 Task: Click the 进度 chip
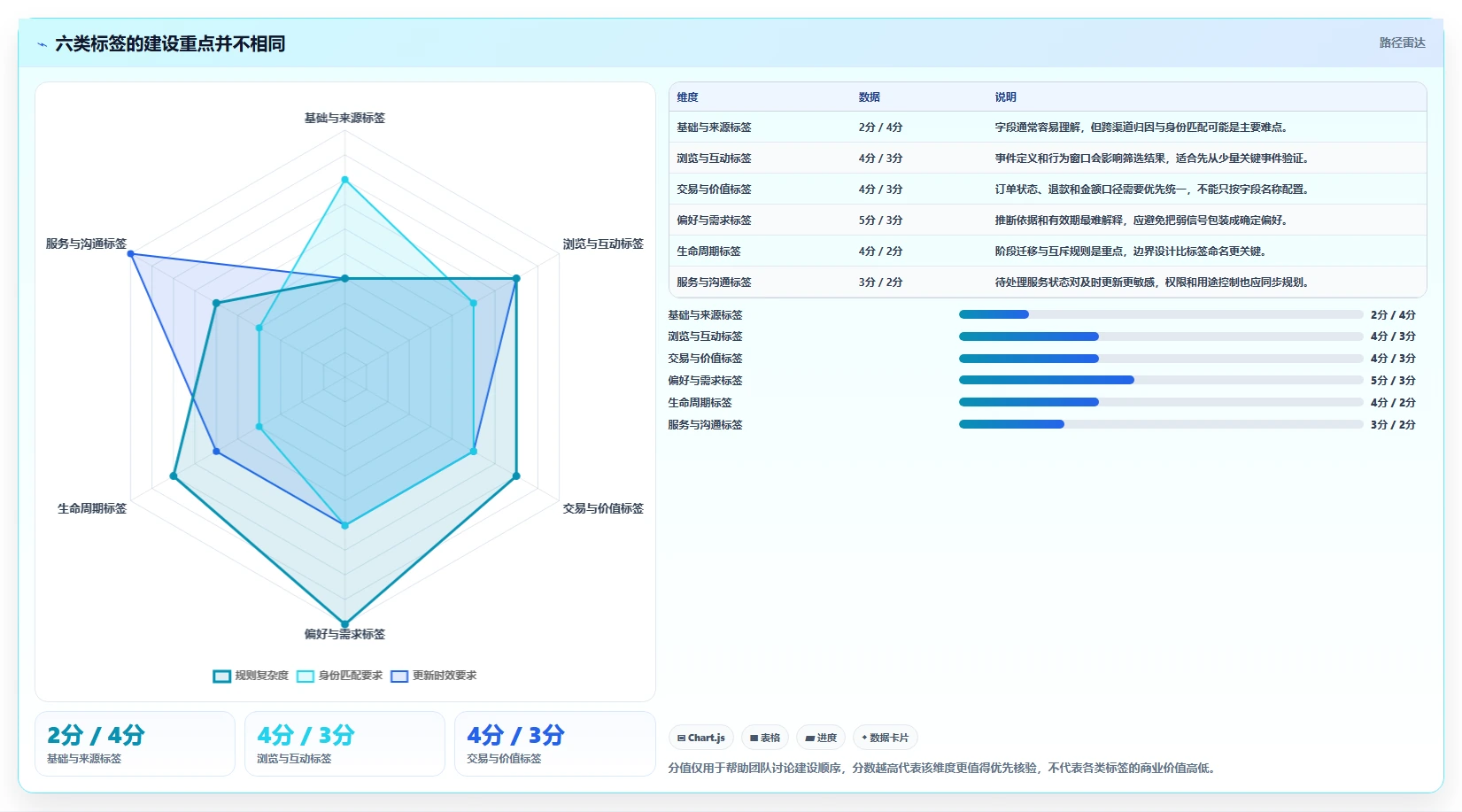[x=821, y=738]
